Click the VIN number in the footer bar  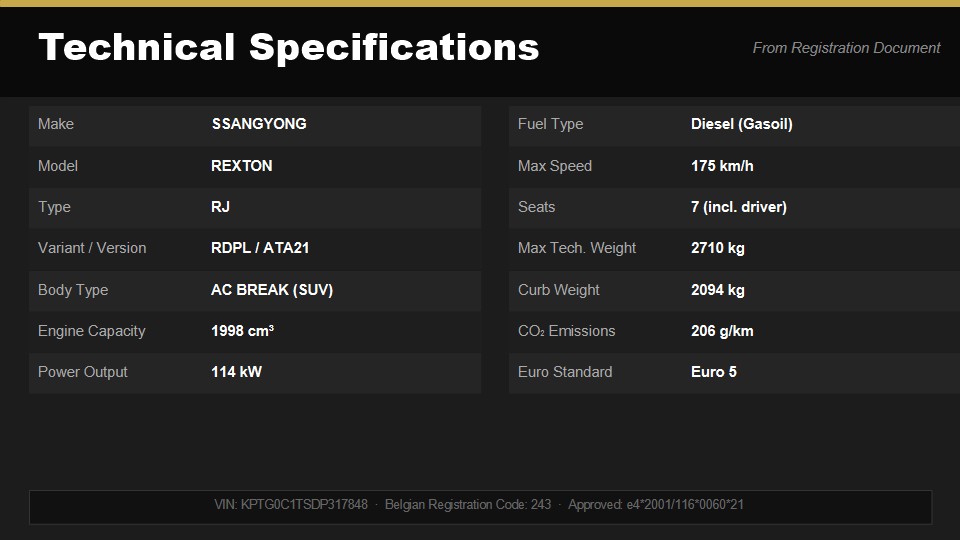[x=291, y=505]
